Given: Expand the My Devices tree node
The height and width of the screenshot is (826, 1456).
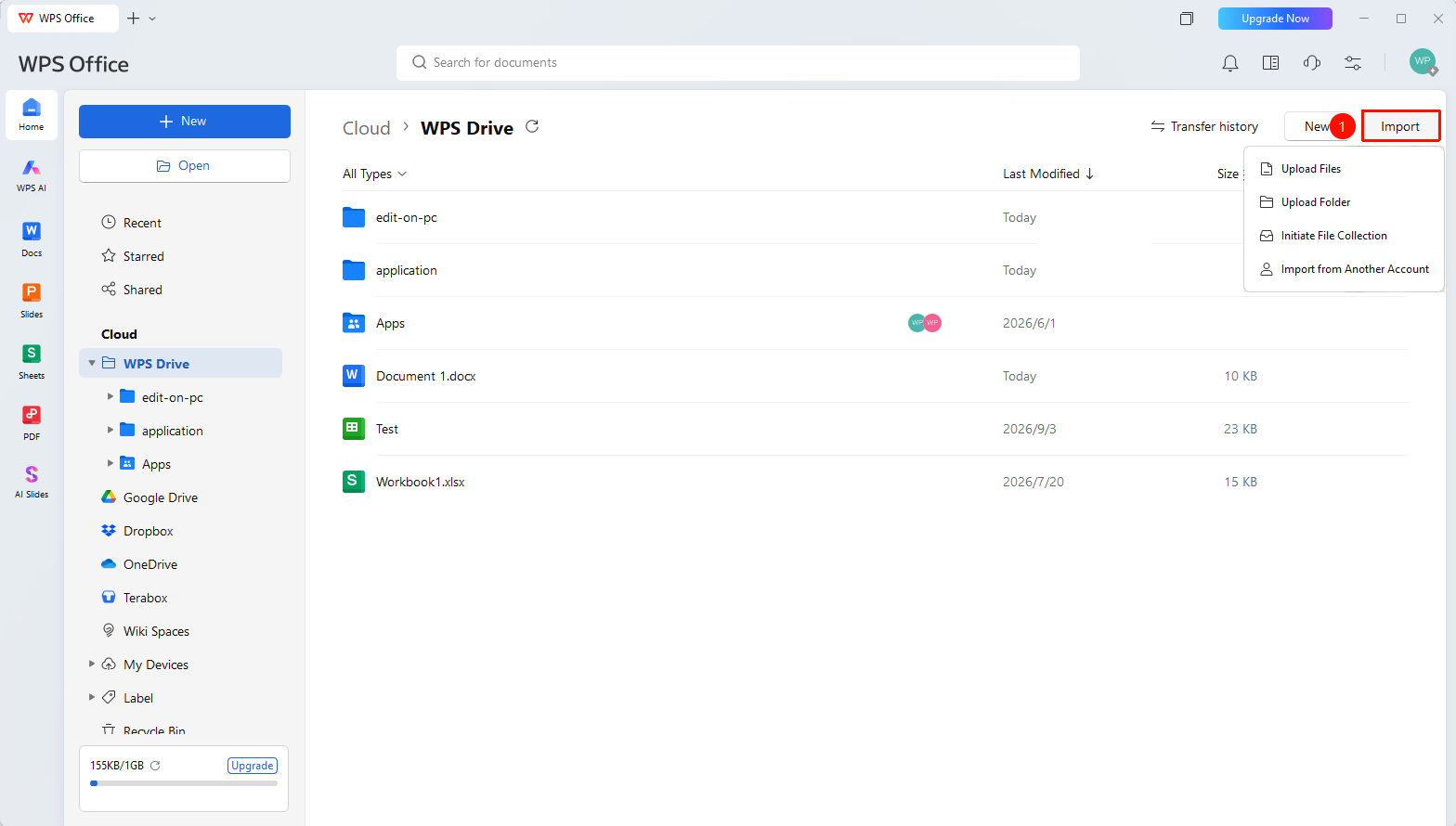Looking at the screenshot, I should (92, 664).
